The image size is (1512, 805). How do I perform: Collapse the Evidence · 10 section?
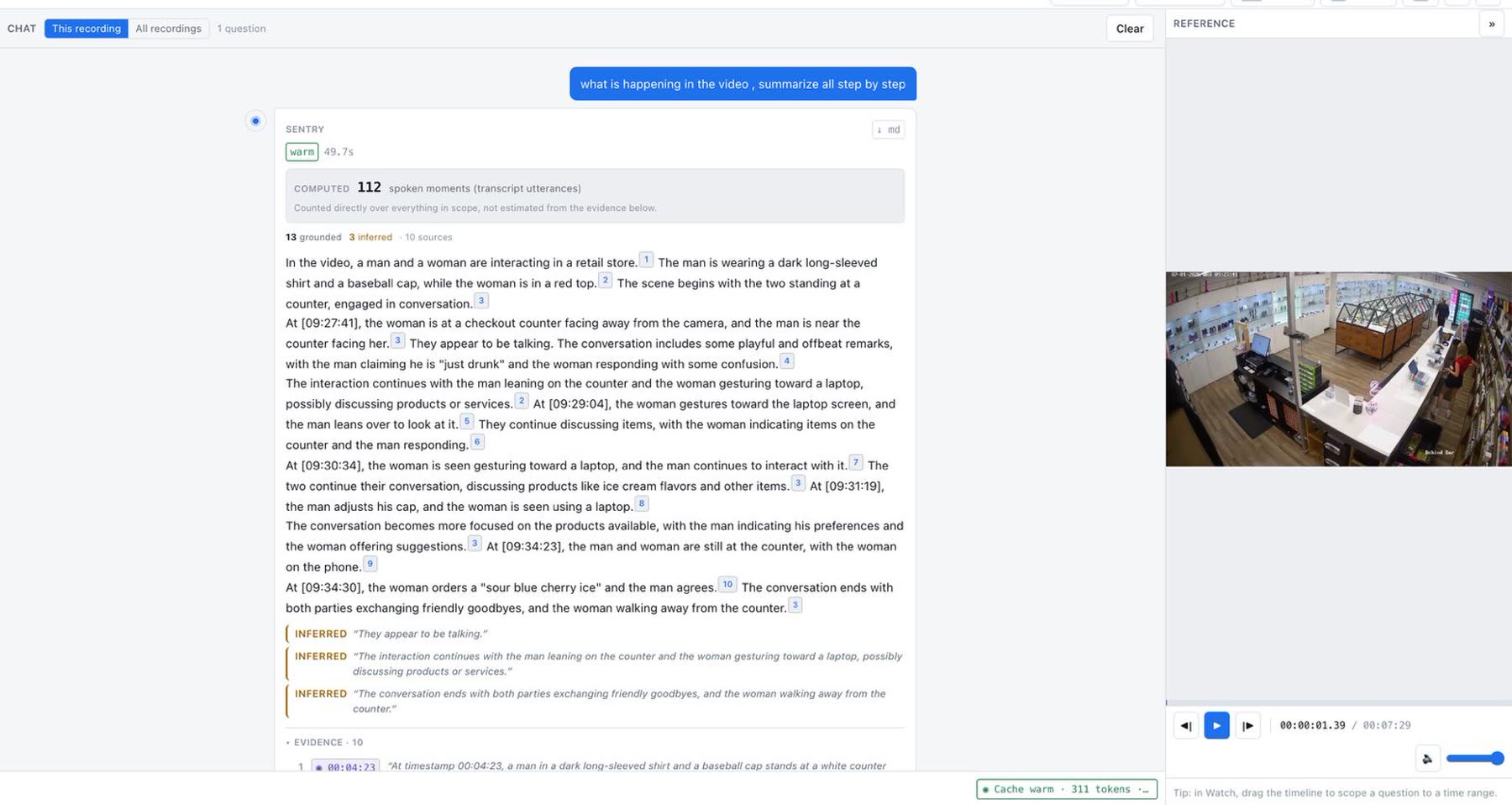pos(324,743)
